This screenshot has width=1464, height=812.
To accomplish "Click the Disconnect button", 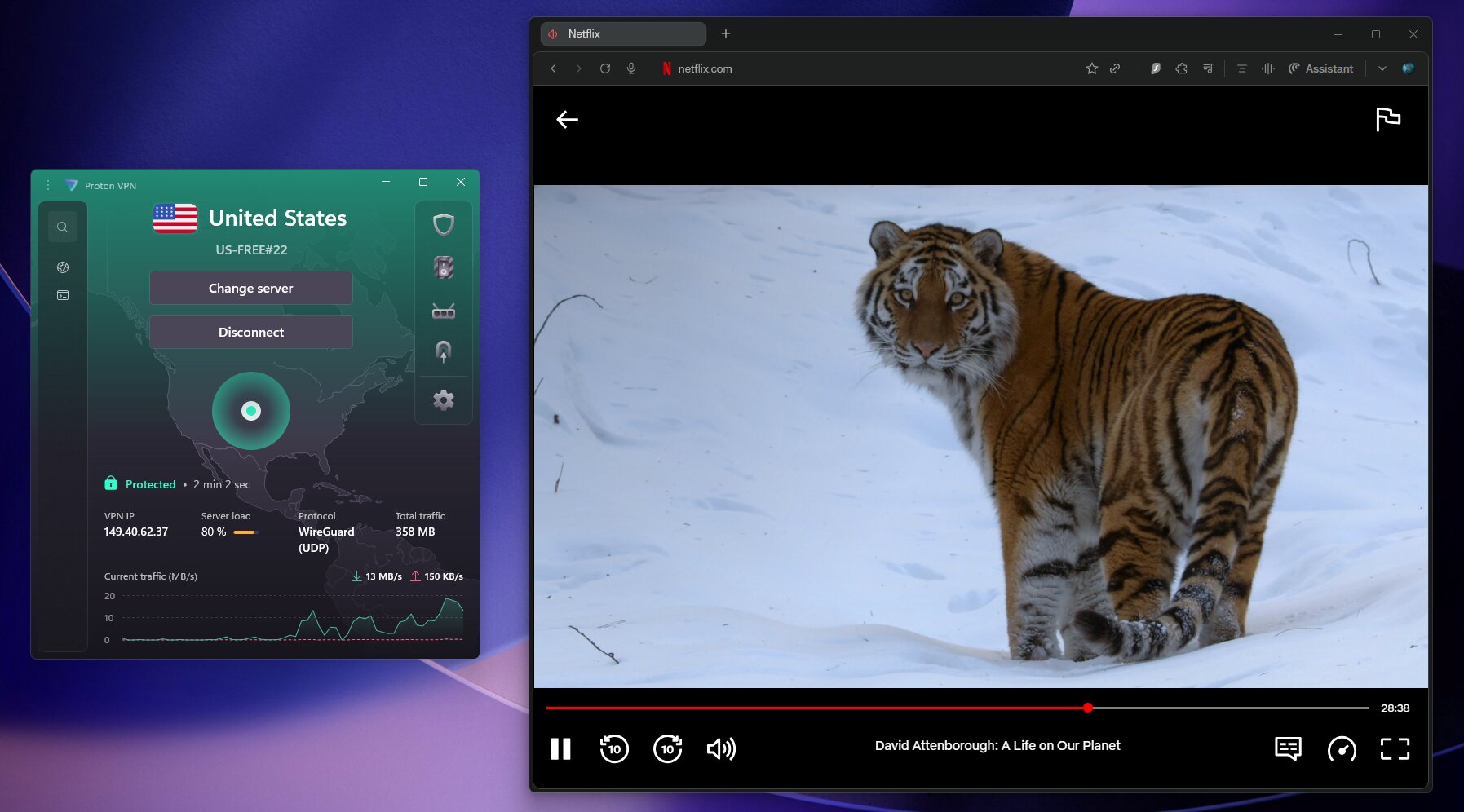I will [251, 332].
